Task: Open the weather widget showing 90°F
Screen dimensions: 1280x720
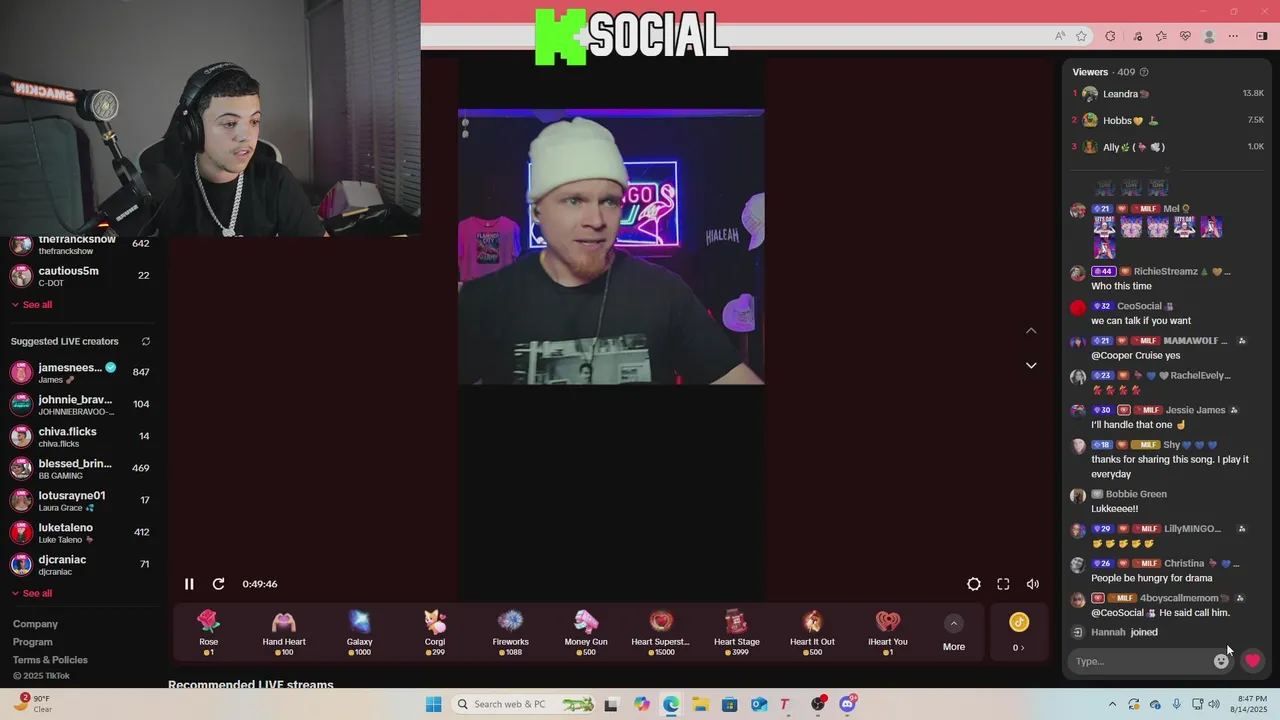Action: 34,704
